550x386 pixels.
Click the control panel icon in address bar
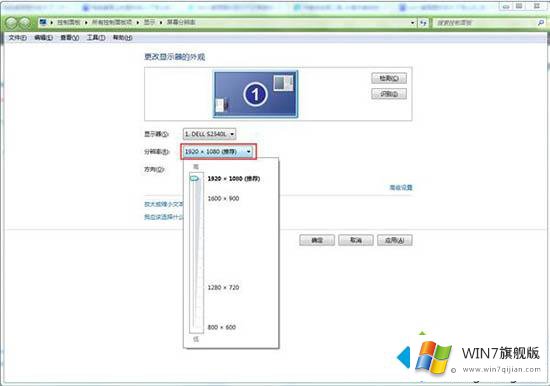click(x=43, y=22)
